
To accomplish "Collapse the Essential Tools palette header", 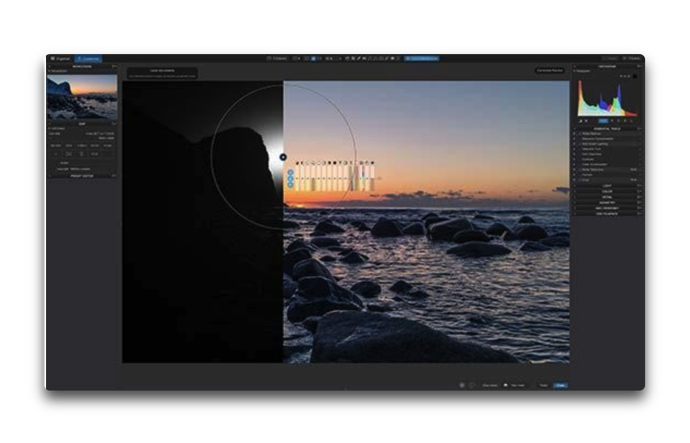I will click(607, 128).
